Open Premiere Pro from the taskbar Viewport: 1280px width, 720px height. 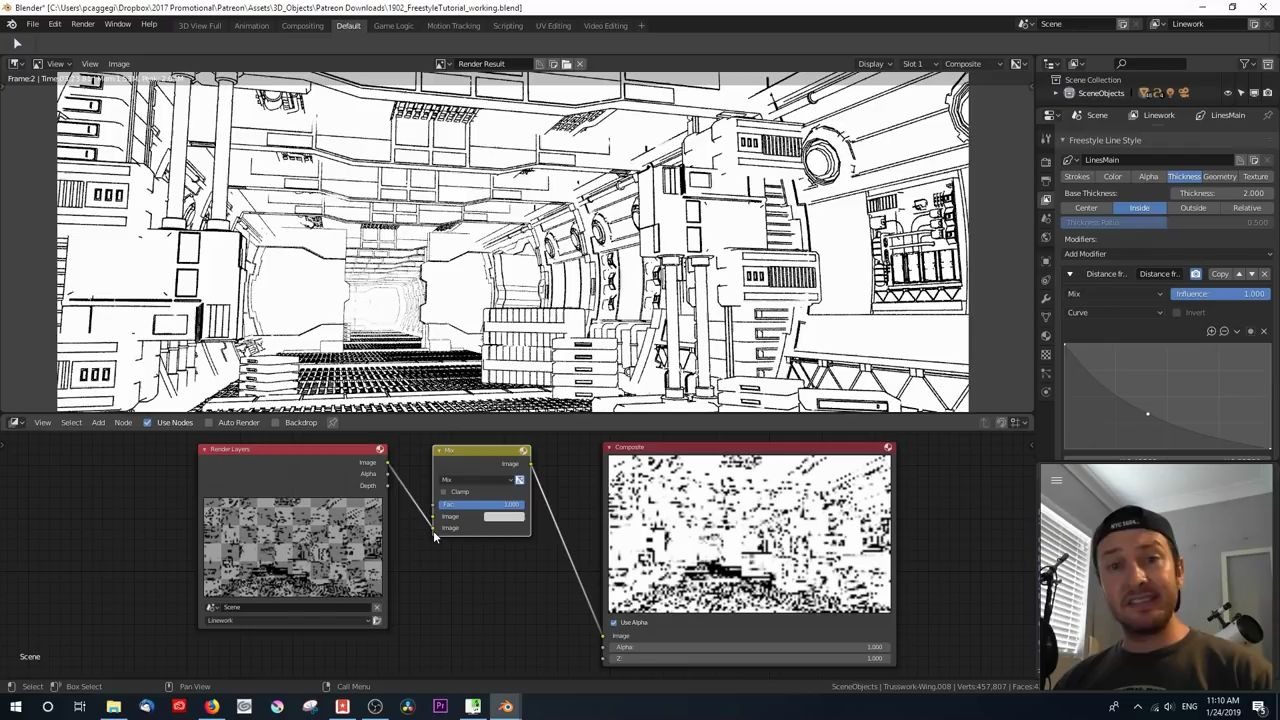pyautogui.click(x=440, y=707)
